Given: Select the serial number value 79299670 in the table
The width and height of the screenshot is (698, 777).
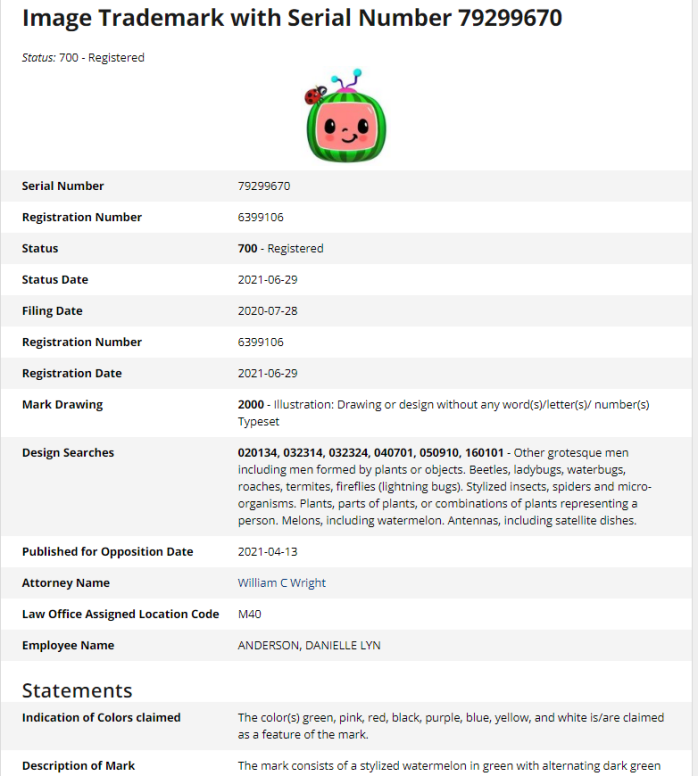Looking at the screenshot, I should [264, 186].
